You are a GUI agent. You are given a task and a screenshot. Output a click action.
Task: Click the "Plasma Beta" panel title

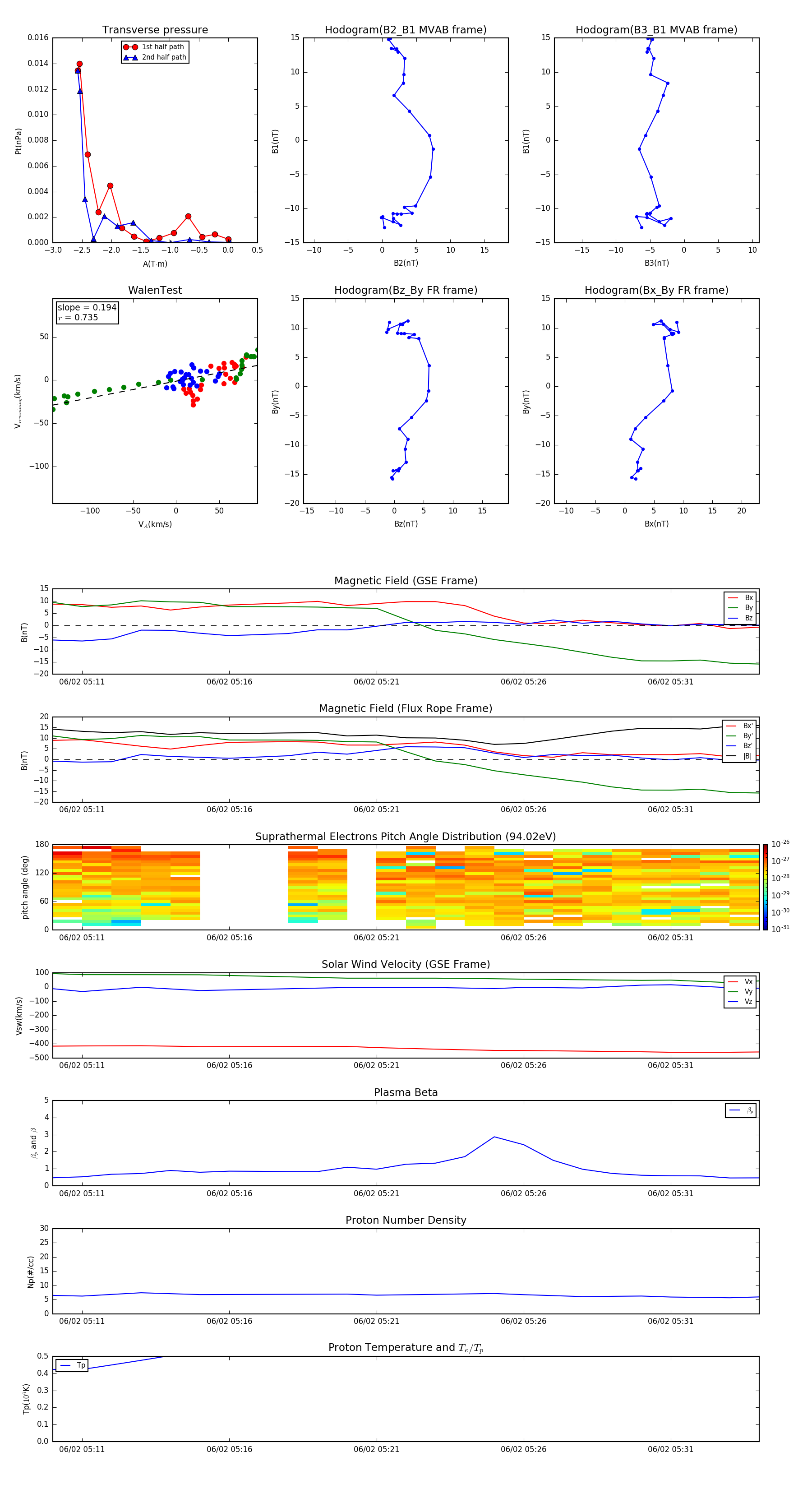click(x=406, y=1092)
